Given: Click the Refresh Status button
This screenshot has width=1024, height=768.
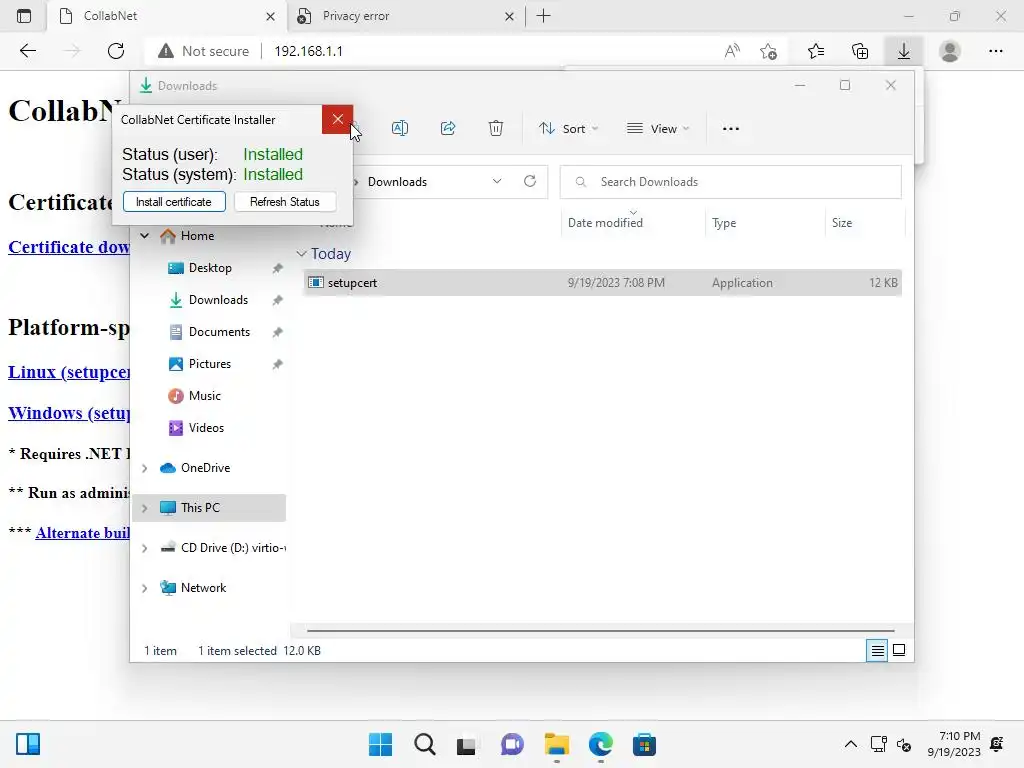Looking at the screenshot, I should [x=285, y=202].
